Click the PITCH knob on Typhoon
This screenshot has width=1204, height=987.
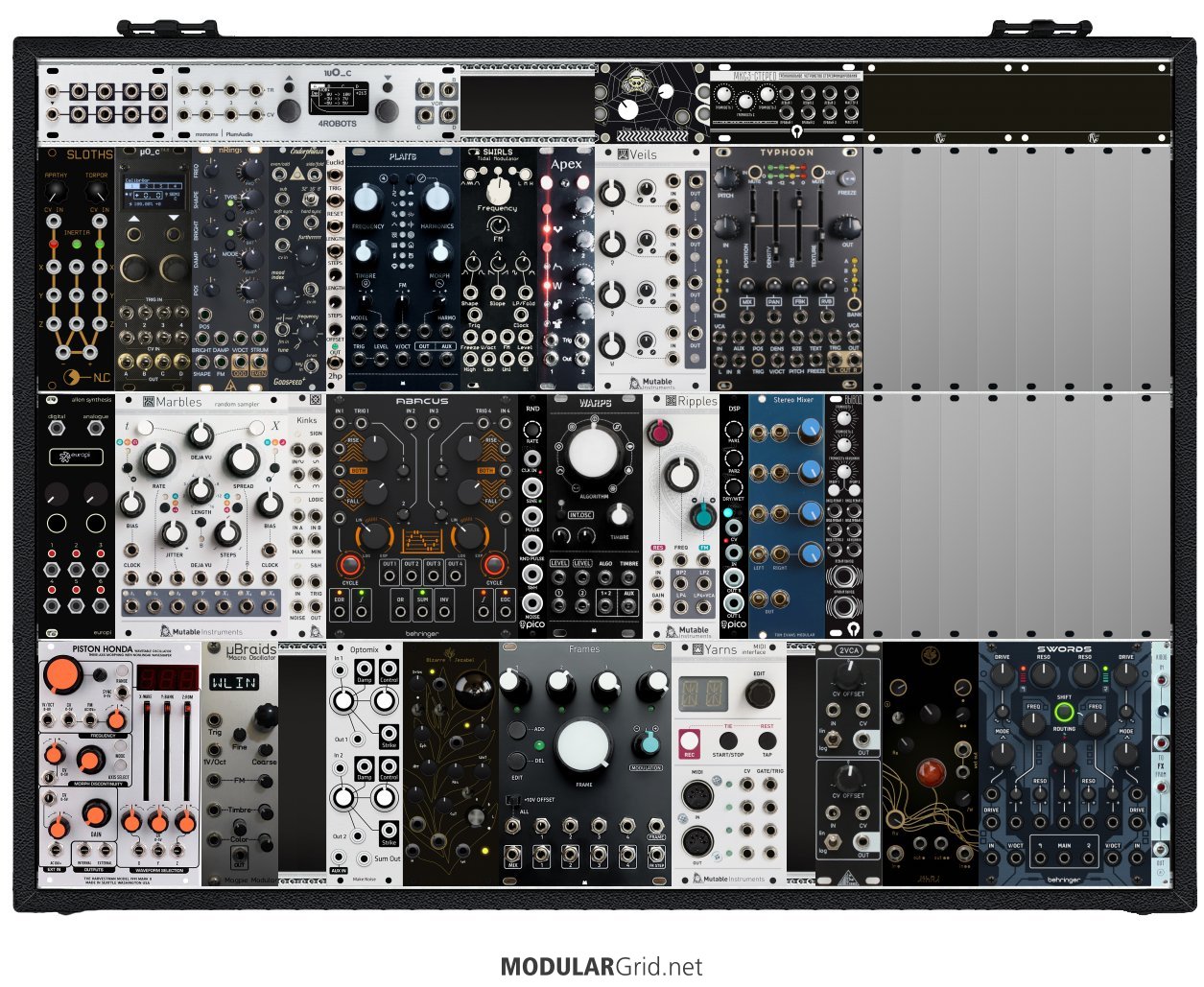726,176
